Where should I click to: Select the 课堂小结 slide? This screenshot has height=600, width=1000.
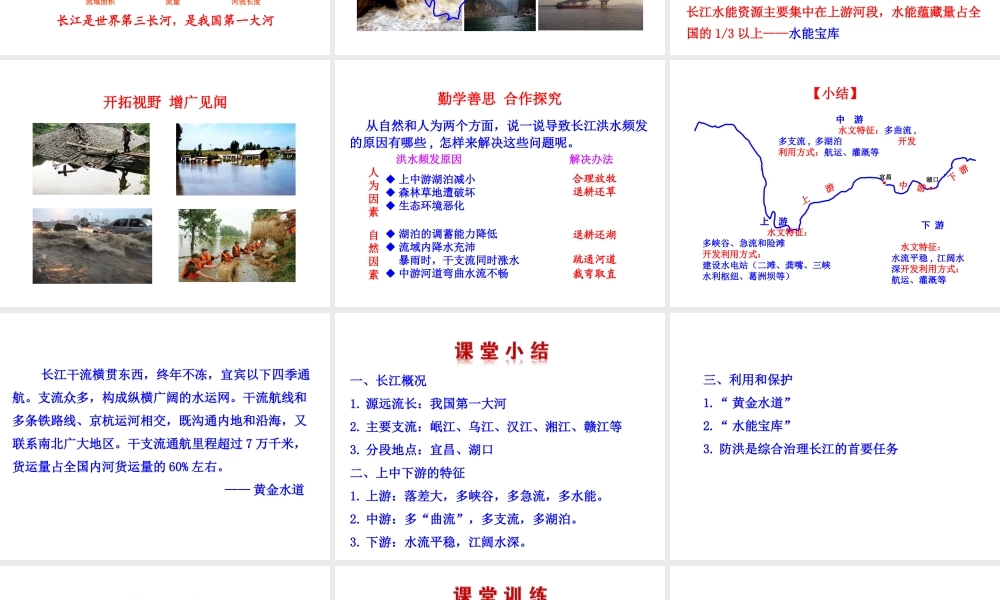[x=499, y=436]
